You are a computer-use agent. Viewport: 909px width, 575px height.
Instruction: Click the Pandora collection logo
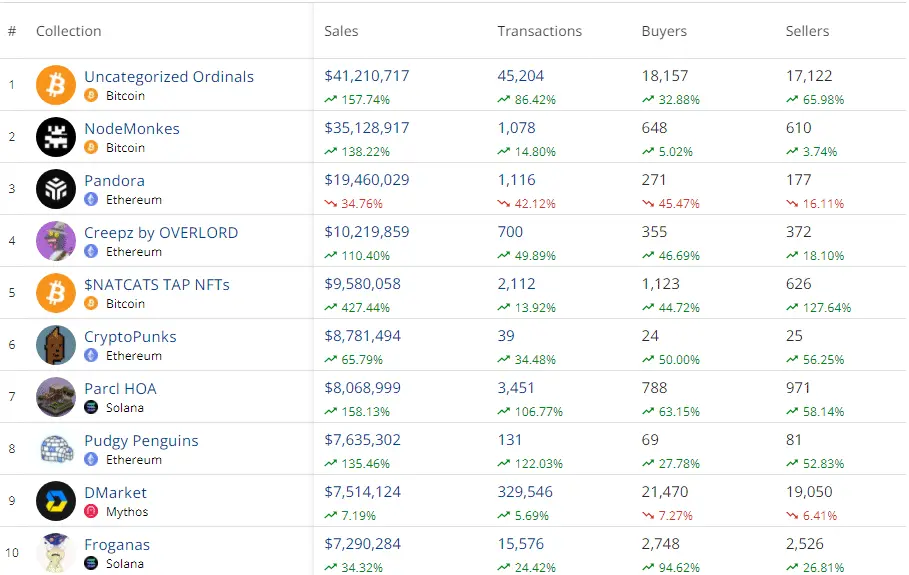56,189
